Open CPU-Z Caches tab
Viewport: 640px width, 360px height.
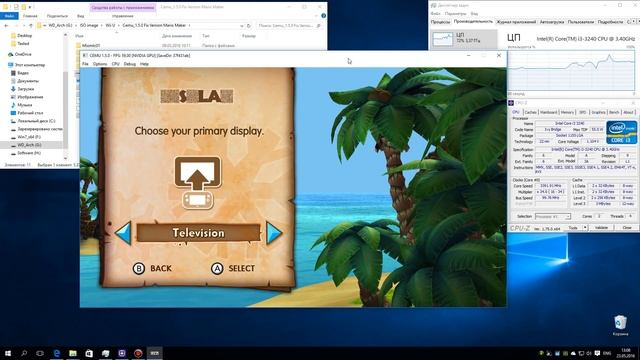point(530,112)
